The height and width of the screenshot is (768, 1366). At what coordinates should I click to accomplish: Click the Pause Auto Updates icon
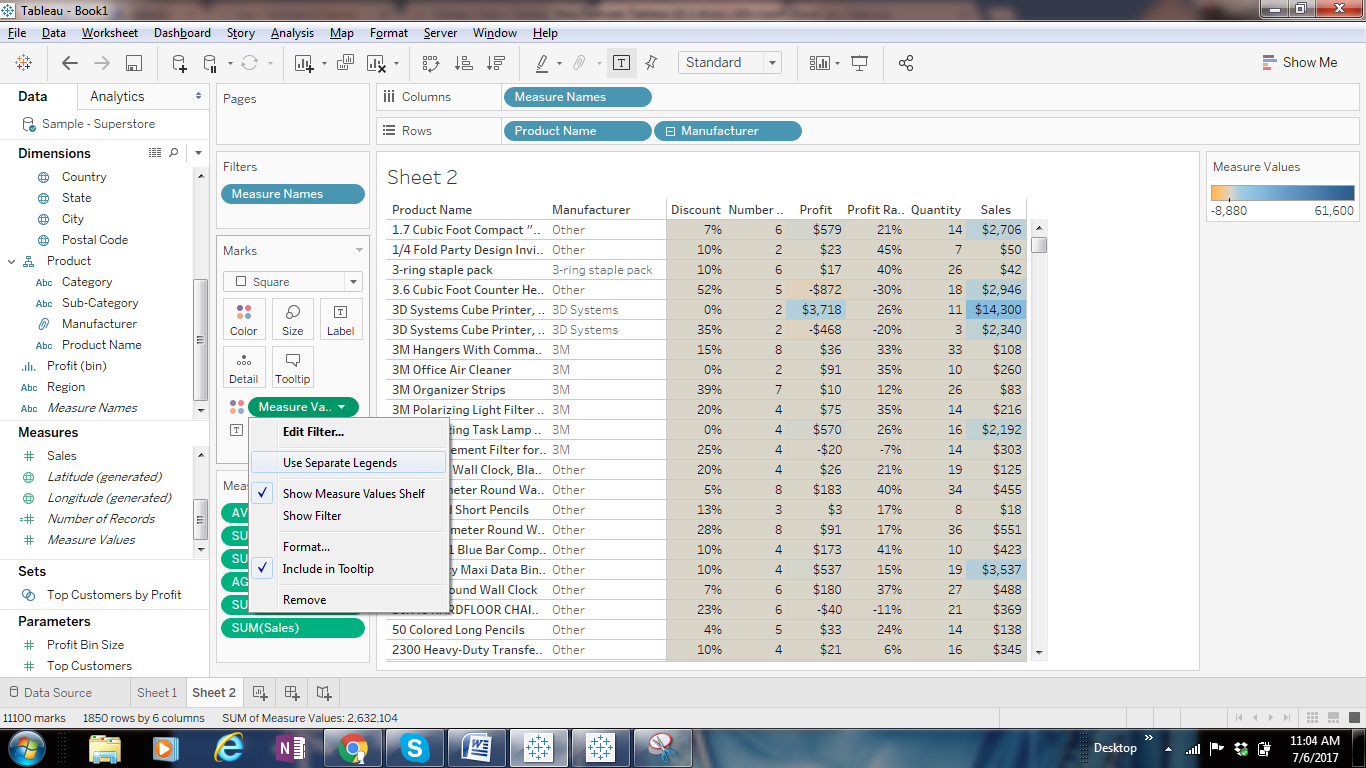pyautogui.click(x=210, y=63)
